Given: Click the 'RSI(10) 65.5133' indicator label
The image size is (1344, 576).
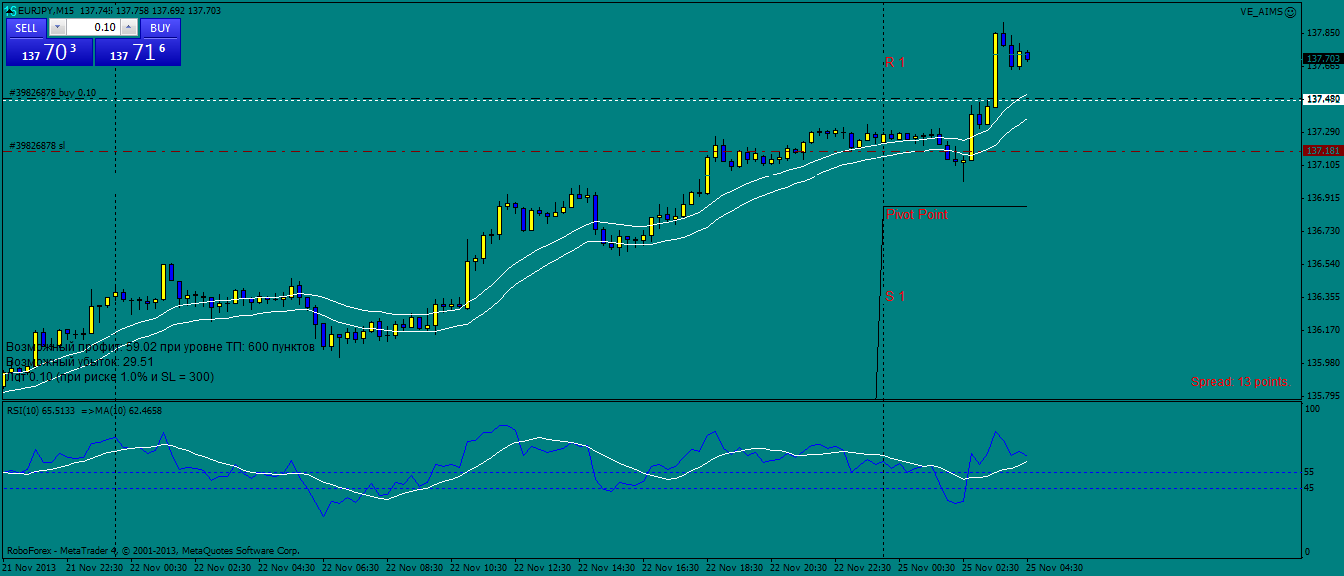Looking at the screenshot, I should coord(39,410).
